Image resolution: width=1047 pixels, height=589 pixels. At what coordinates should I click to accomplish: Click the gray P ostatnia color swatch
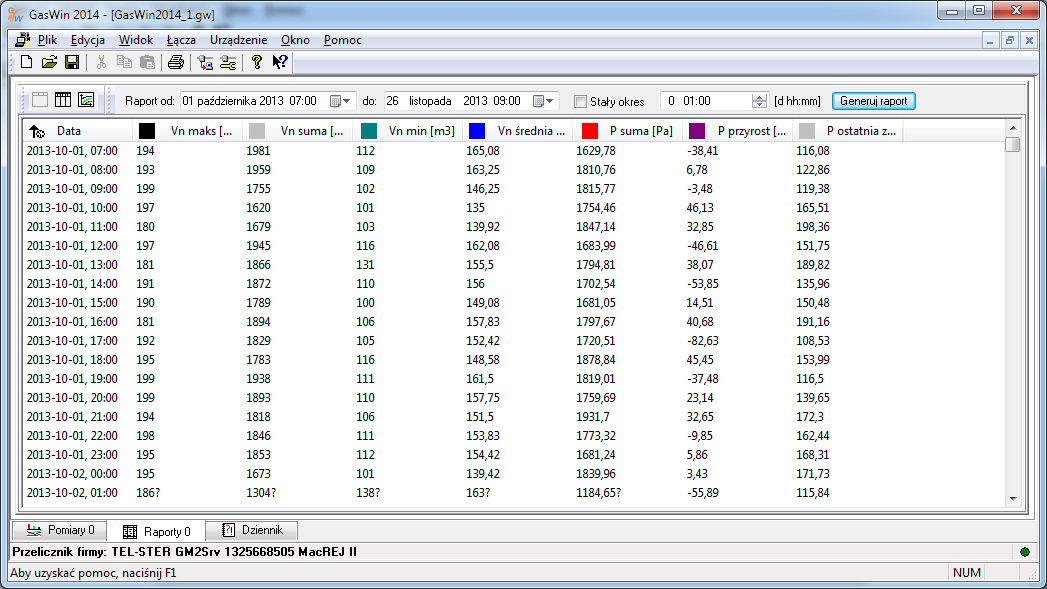pos(807,131)
